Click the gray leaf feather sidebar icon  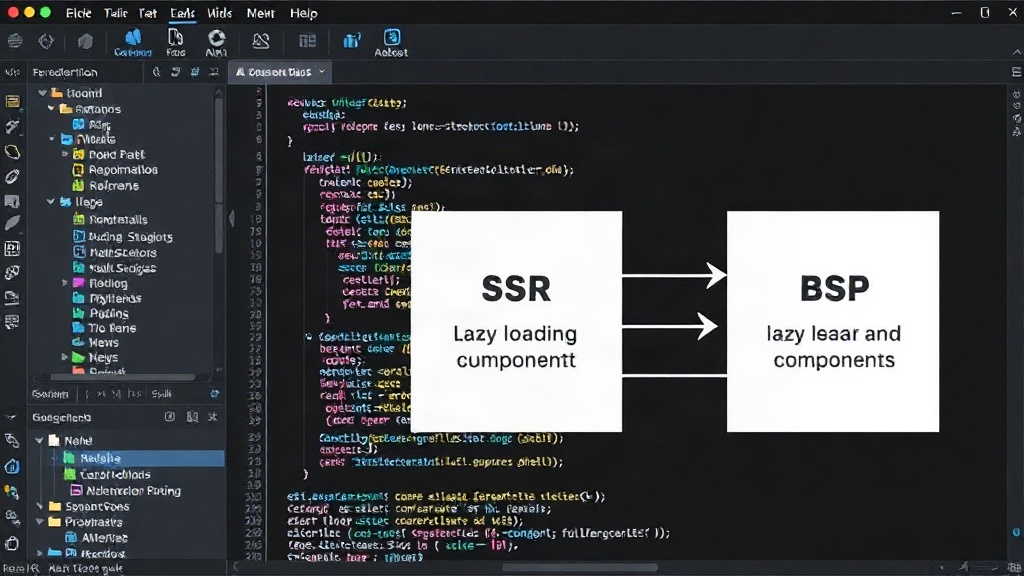12,223
